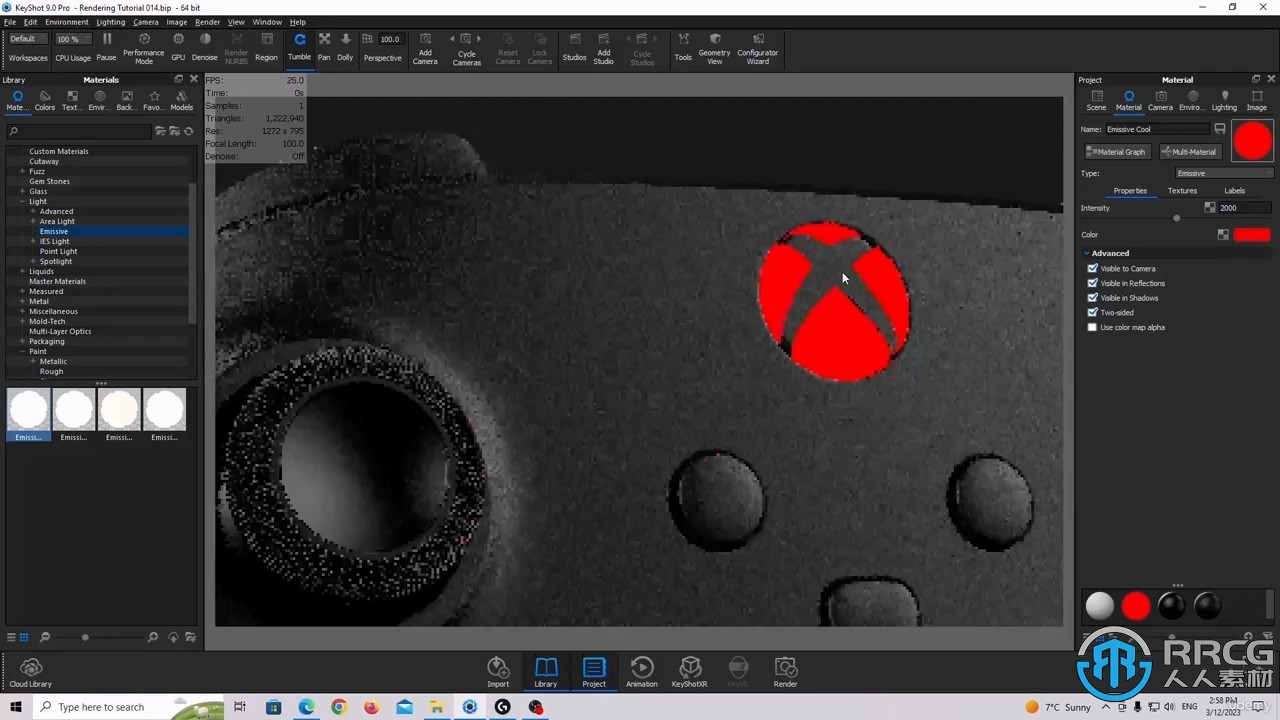Expand the Glass folder

[x=22, y=191]
